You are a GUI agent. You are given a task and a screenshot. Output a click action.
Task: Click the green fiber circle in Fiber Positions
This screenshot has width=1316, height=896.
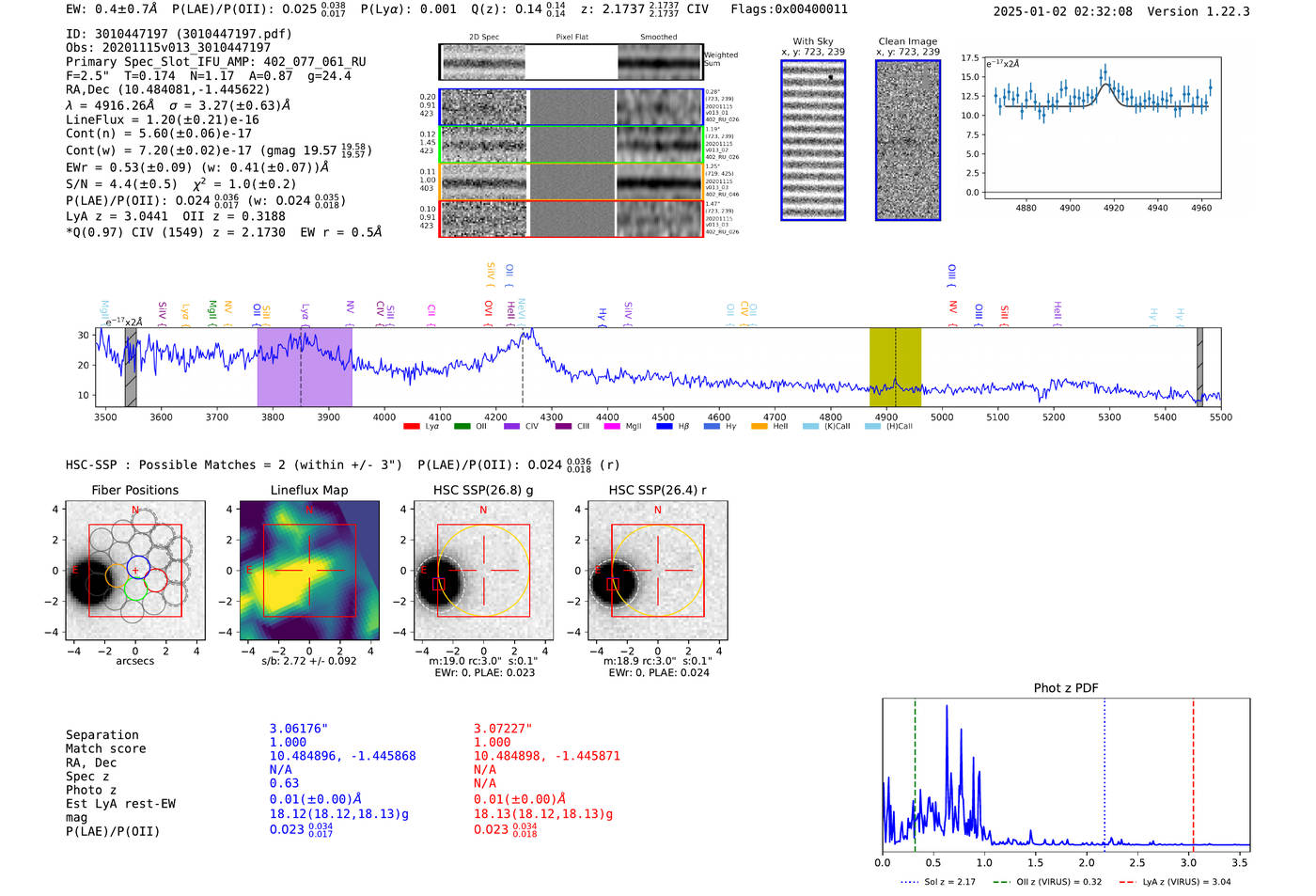(x=135, y=590)
